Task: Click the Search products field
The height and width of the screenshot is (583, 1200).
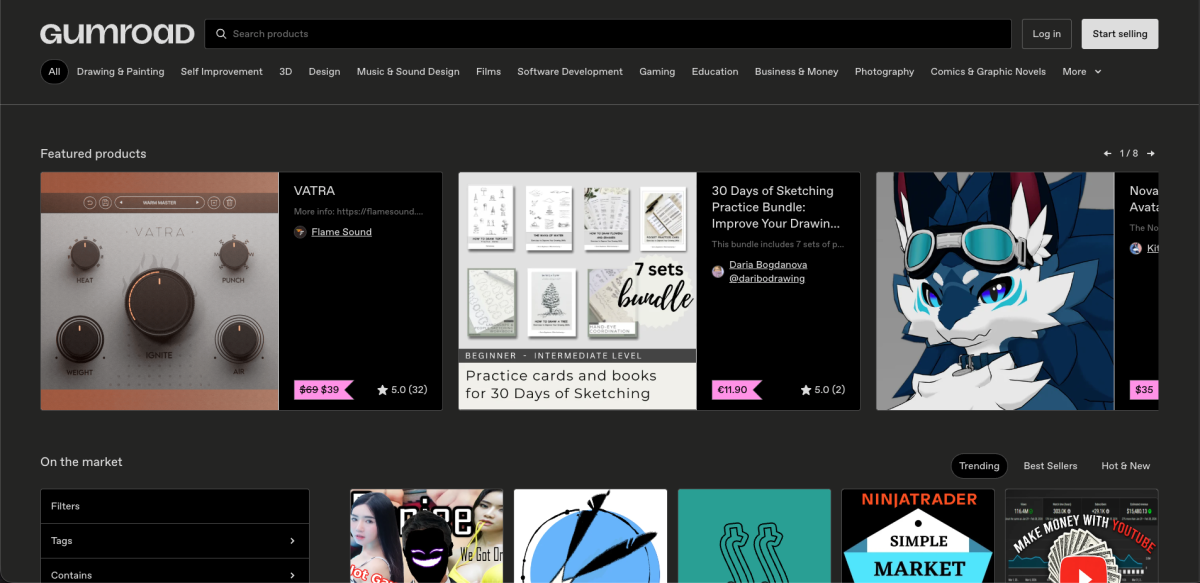Action: click(608, 34)
